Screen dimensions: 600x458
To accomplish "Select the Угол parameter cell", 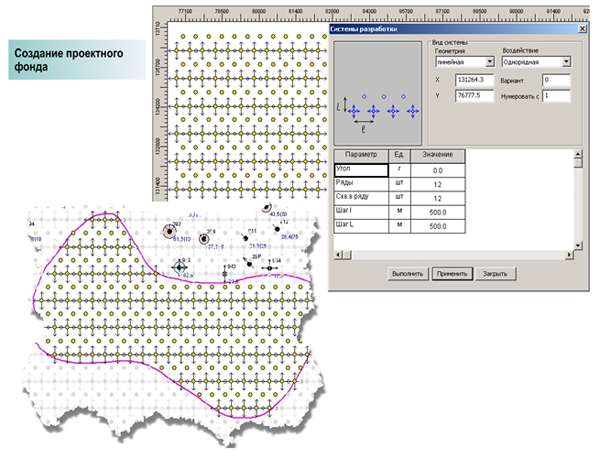I will tap(361, 170).
